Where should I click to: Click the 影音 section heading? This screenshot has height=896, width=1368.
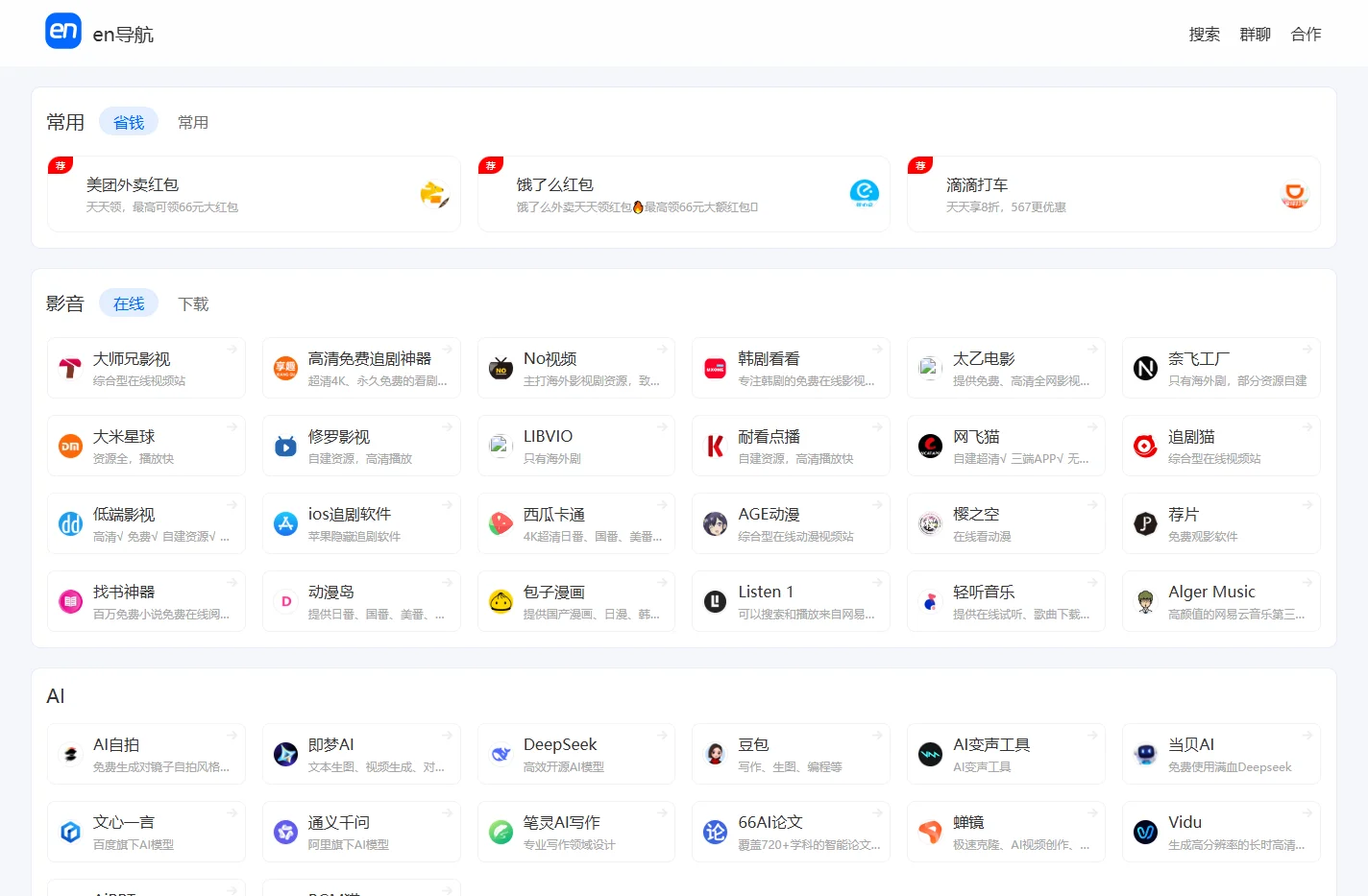click(65, 303)
